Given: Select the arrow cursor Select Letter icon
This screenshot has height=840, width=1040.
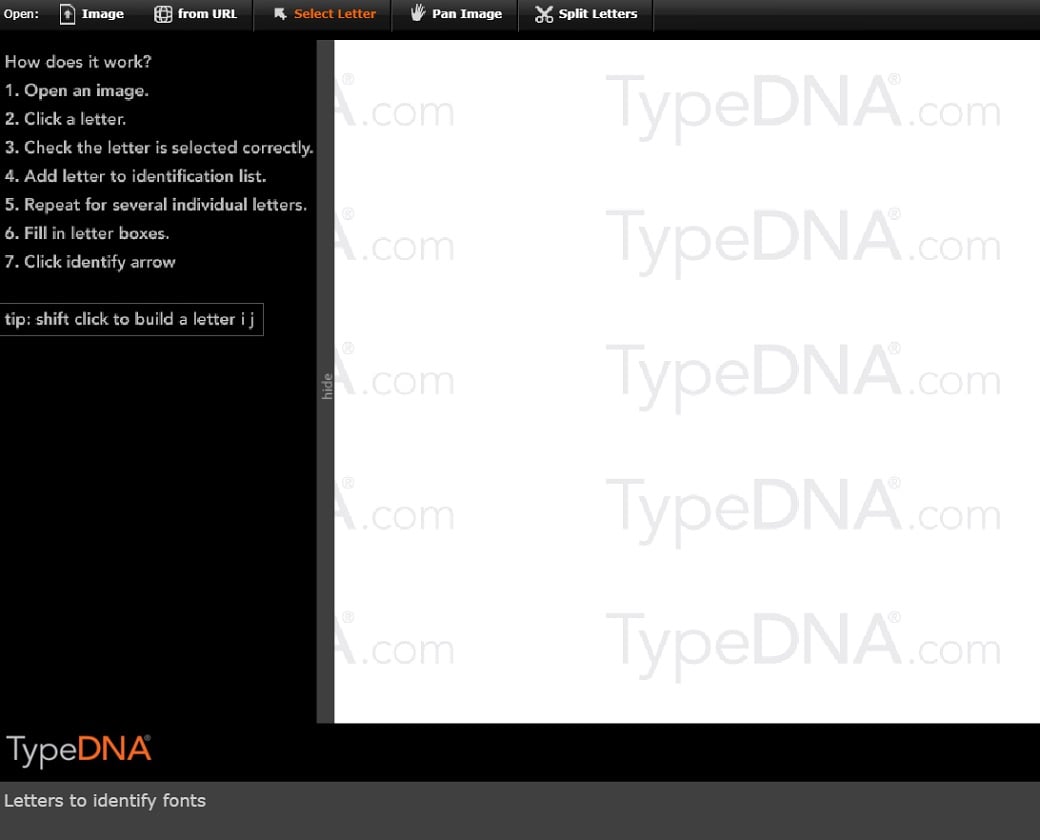Looking at the screenshot, I should pyautogui.click(x=280, y=14).
